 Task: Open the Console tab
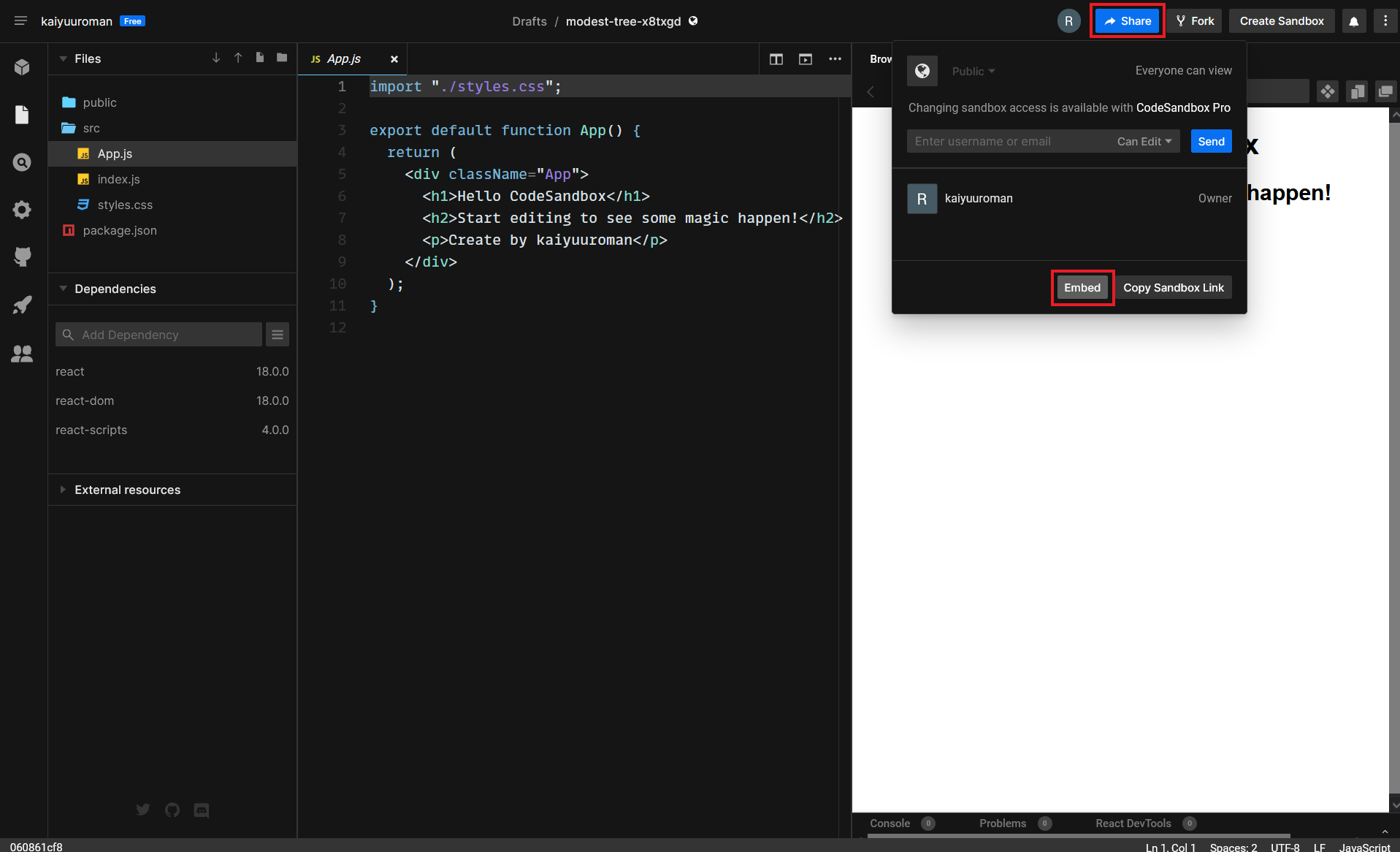tap(890, 824)
